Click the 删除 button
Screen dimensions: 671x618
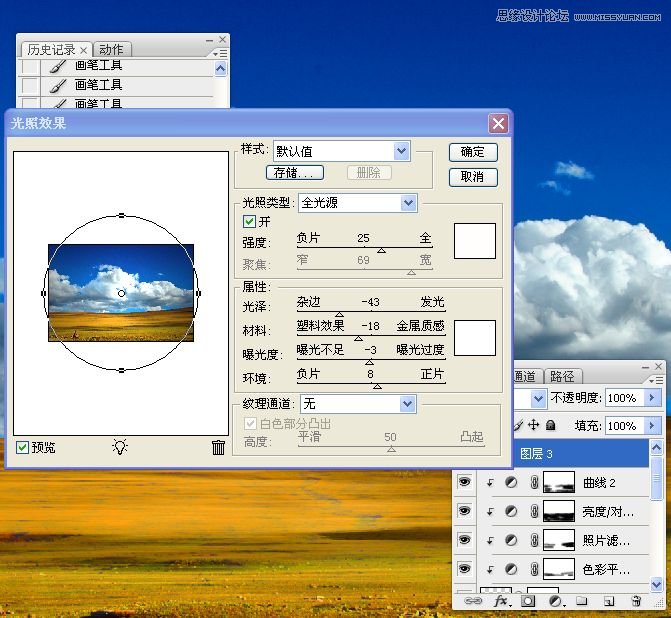pos(368,173)
